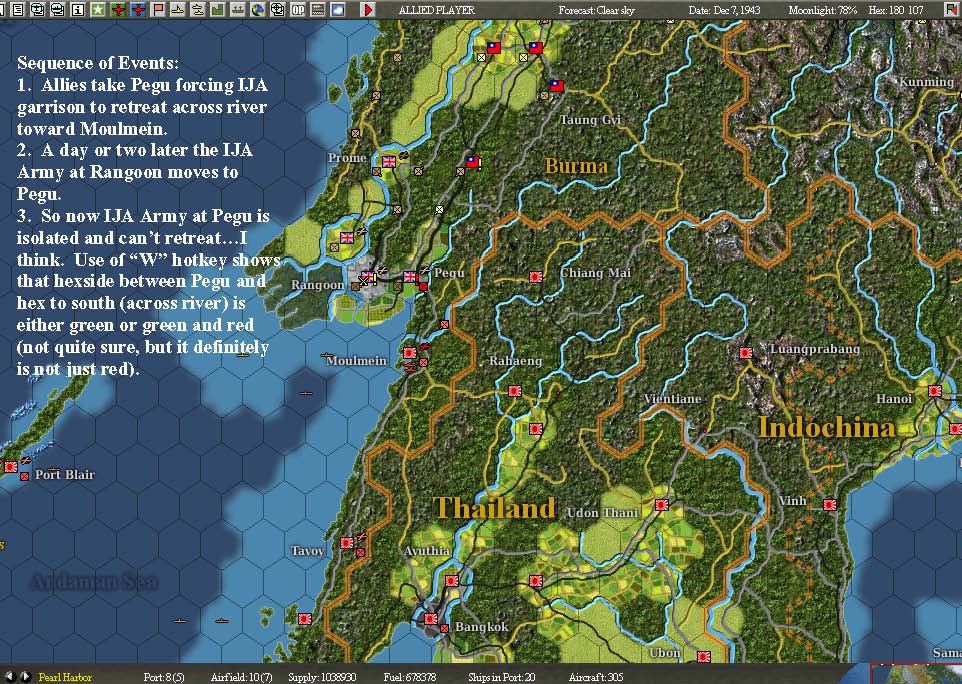Click red aircraft on green background icon
The height and width of the screenshot is (684, 962).
click(x=118, y=10)
